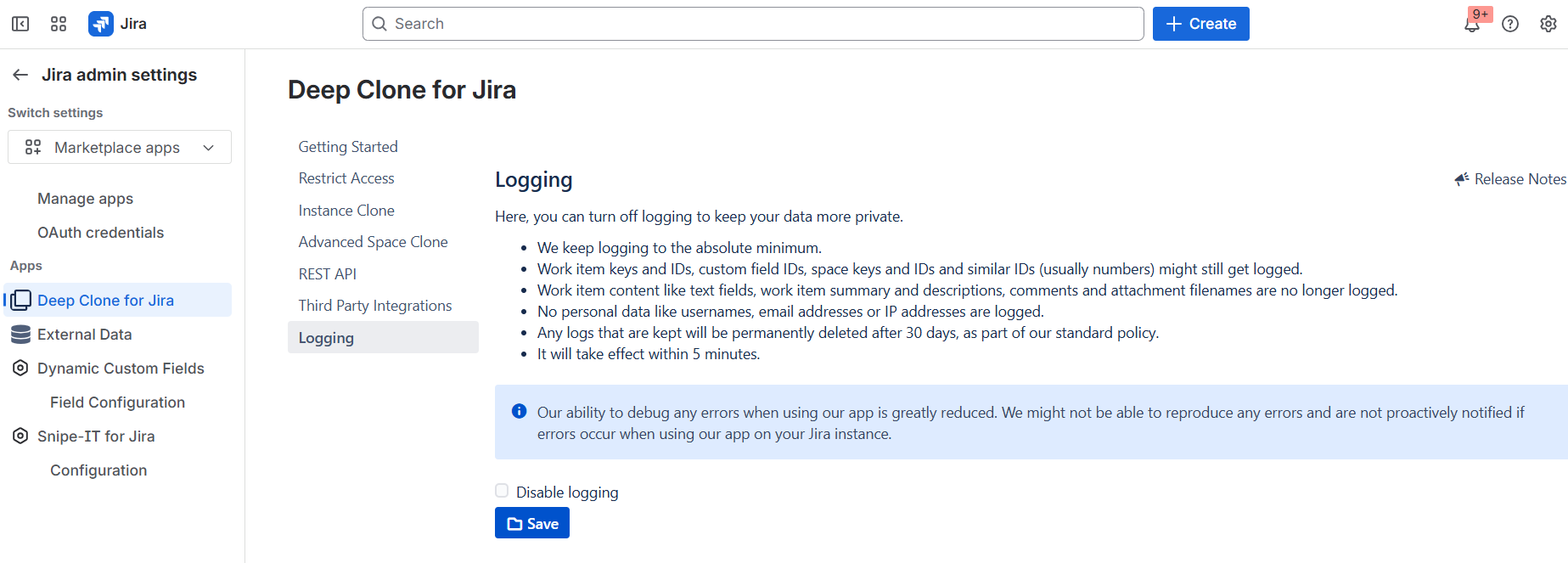The image size is (1568, 563).
Task: Open the Release Notes link
Action: pos(1511,179)
